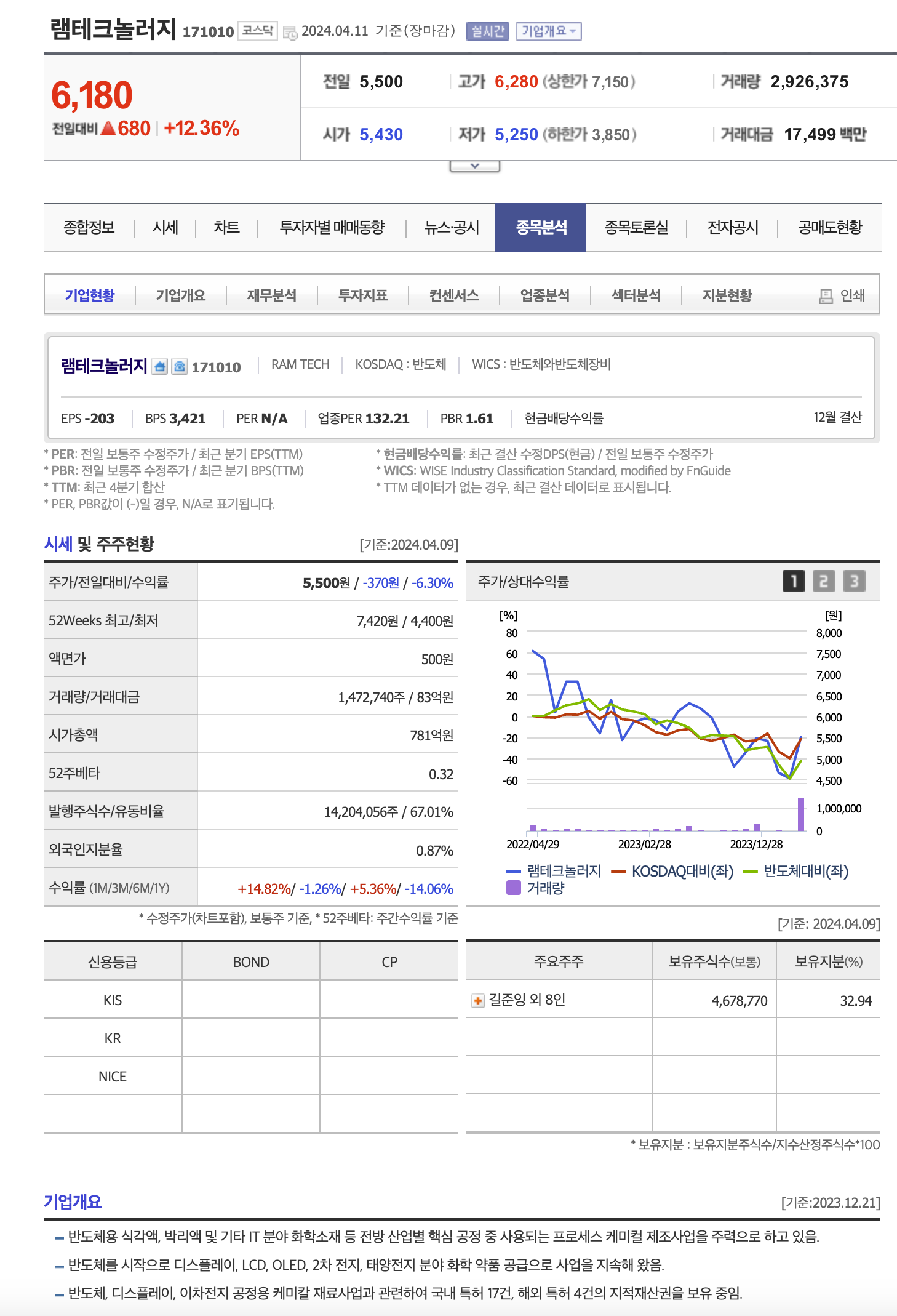This screenshot has width=897, height=1316.
Task: Click the CP column header
Action: point(389,962)
